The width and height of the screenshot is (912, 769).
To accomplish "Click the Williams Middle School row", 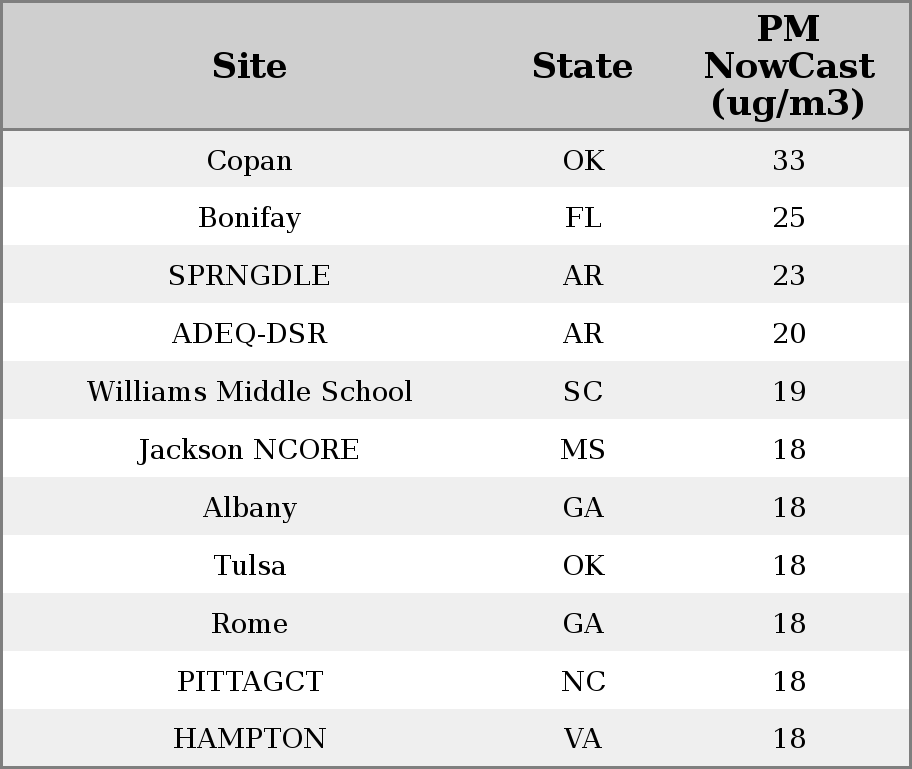I will coord(249,392).
